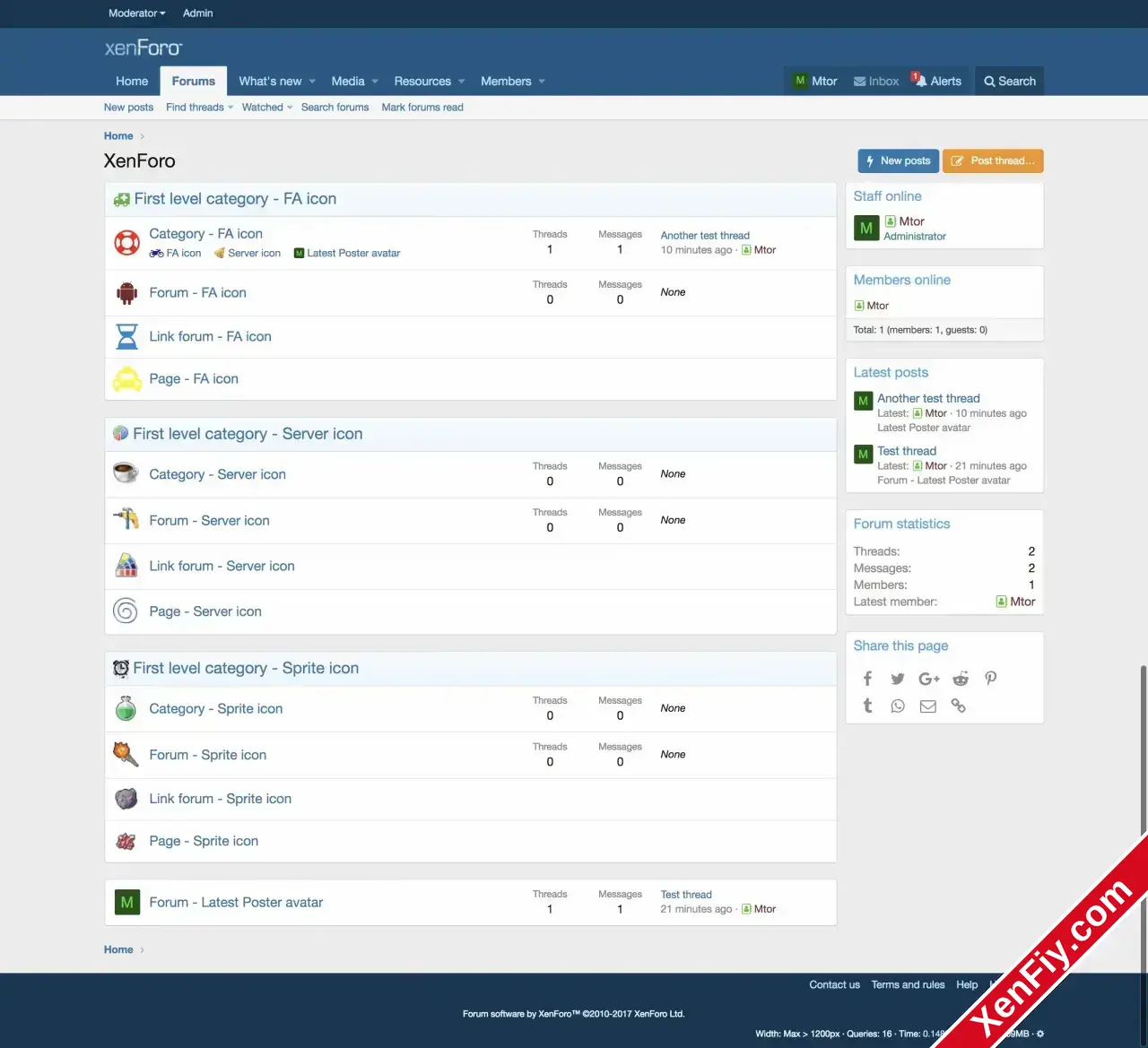Go to the Home tab
This screenshot has height=1048, width=1148.
pyautogui.click(x=132, y=82)
